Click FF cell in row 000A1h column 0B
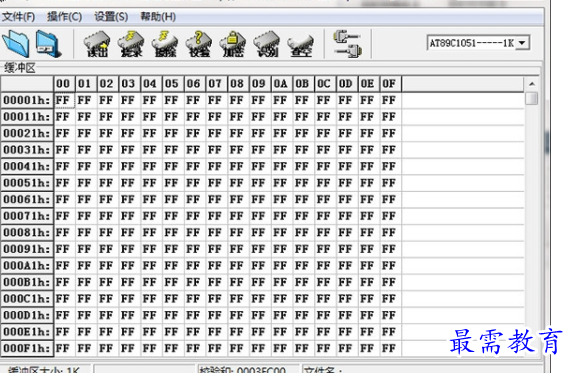This screenshot has height=373, width=571. (304, 266)
